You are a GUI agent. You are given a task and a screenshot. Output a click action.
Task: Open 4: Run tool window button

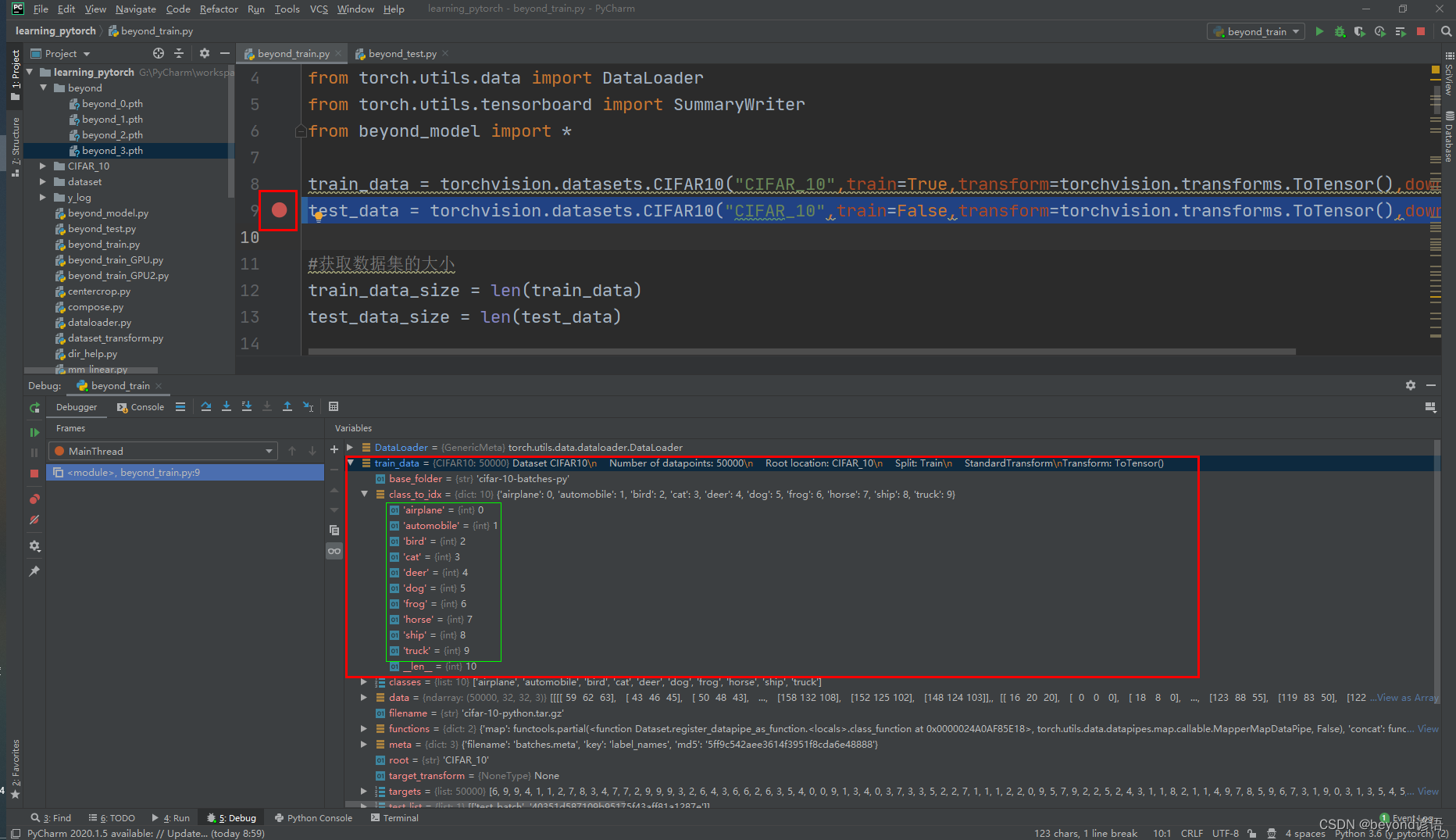(x=171, y=818)
